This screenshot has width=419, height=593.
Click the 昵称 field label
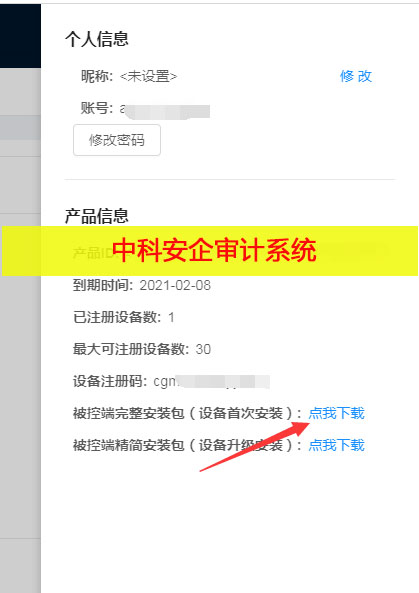tap(97, 76)
